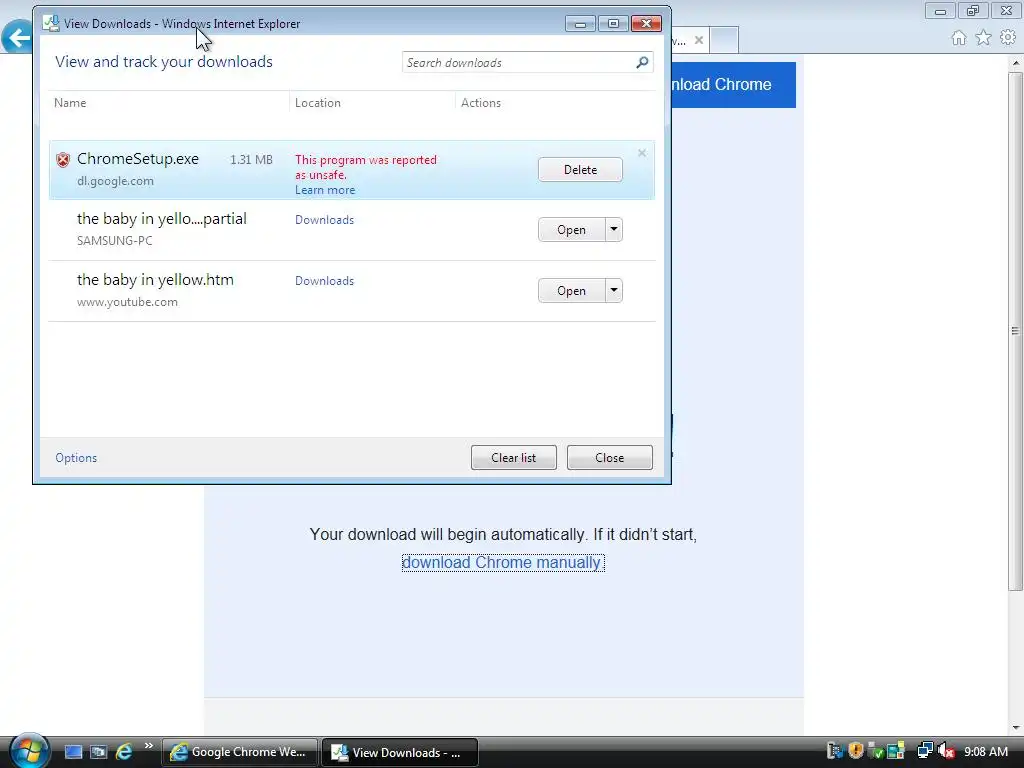
Task: Click the muted volume speaker tray icon
Action: (946, 751)
